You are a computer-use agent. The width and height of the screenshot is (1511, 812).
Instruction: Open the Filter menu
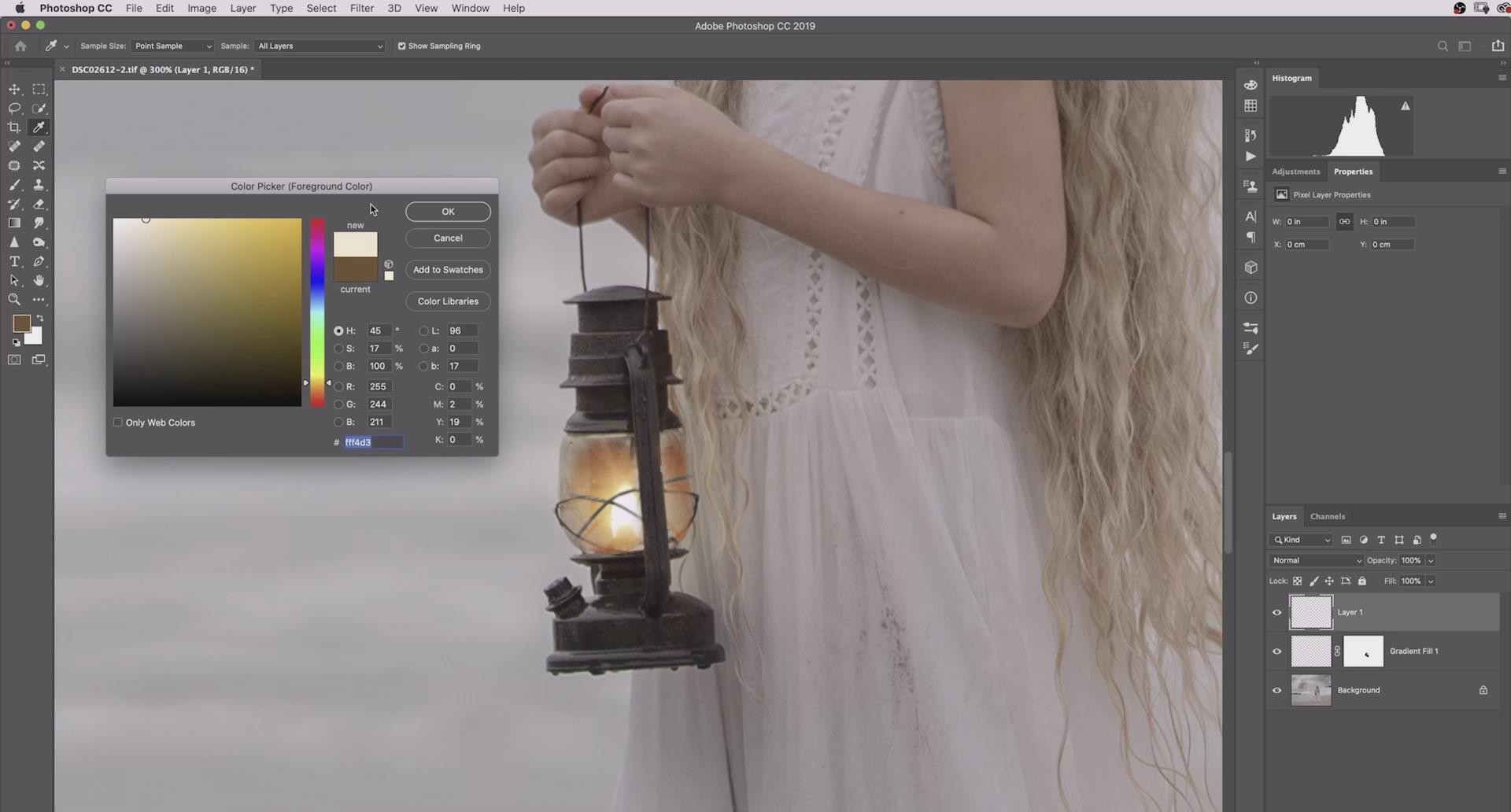click(x=361, y=8)
